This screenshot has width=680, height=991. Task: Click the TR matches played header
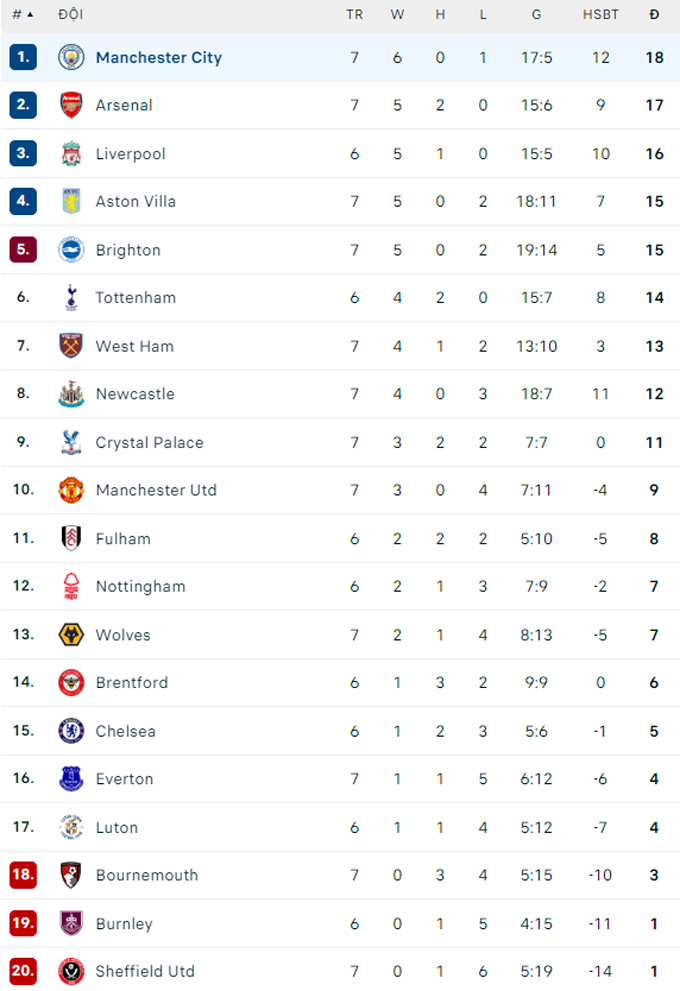[355, 15]
